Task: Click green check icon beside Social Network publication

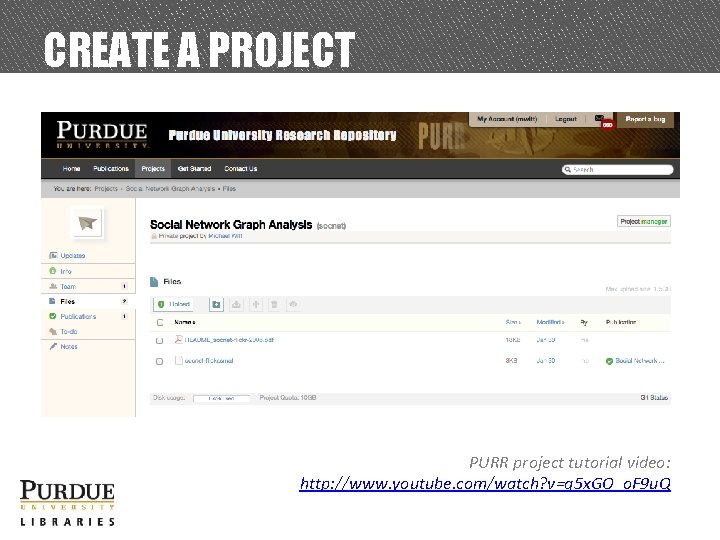Action: [x=609, y=361]
